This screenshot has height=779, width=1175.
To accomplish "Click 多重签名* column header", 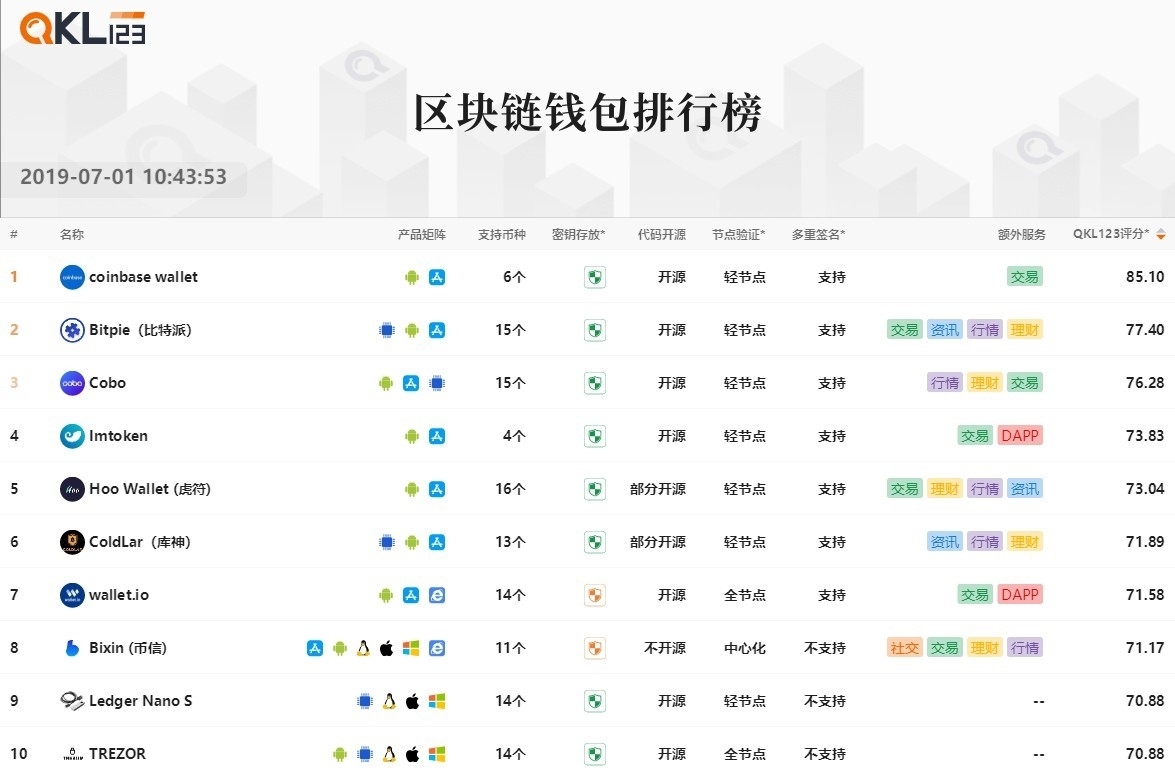I will pyautogui.click(x=818, y=234).
